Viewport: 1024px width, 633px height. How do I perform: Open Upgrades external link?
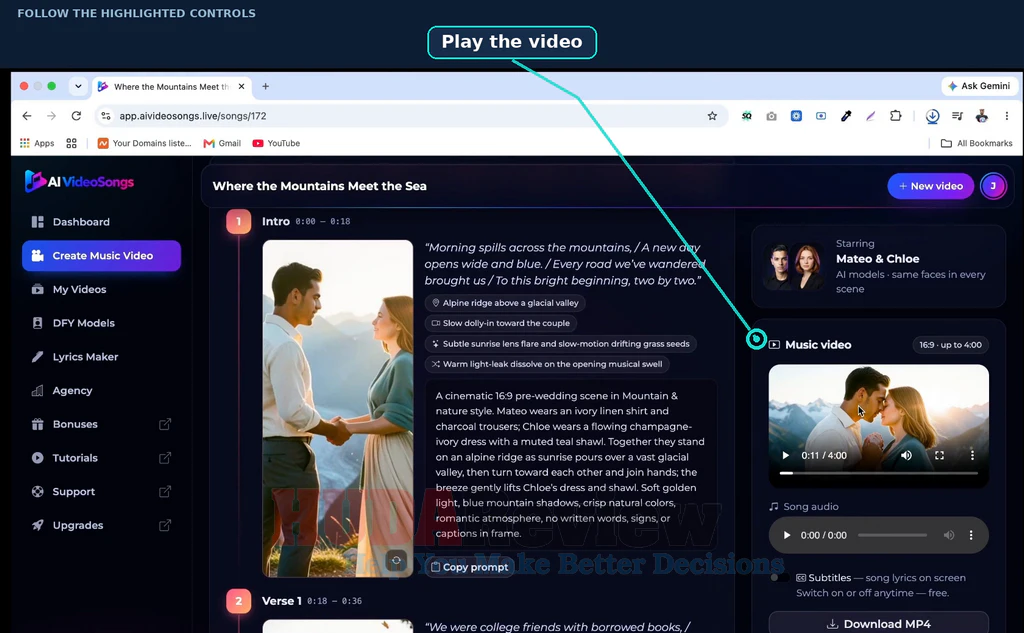tap(101, 525)
